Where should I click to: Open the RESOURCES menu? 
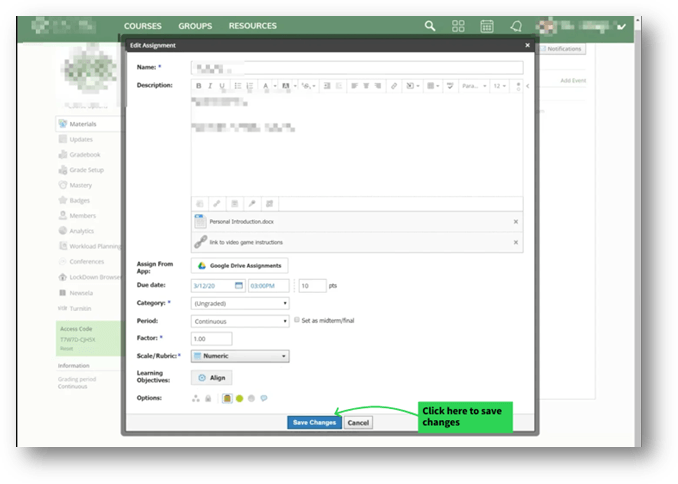click(253, 26)
